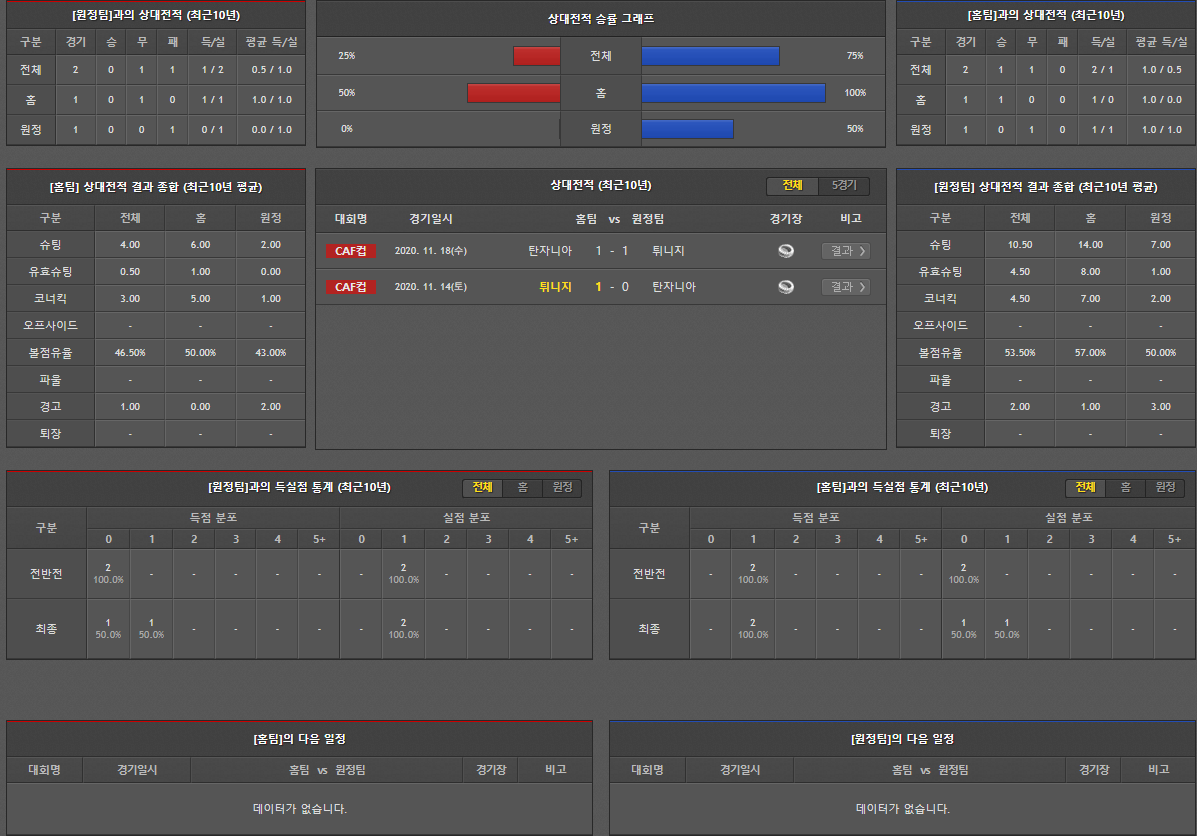
Task: Click the stadium icon for the 2020. 11. 14 match
Action: (x=786, y=287)
